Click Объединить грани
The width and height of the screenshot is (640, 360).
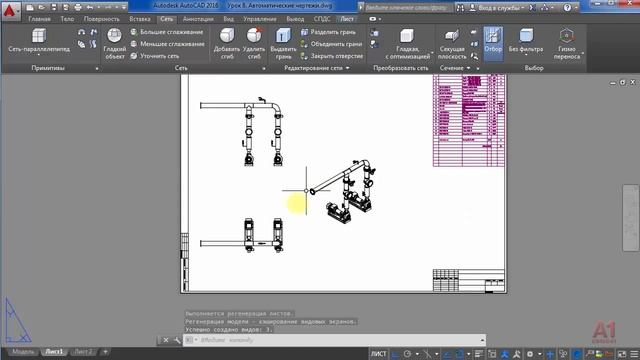coord(331,44)
